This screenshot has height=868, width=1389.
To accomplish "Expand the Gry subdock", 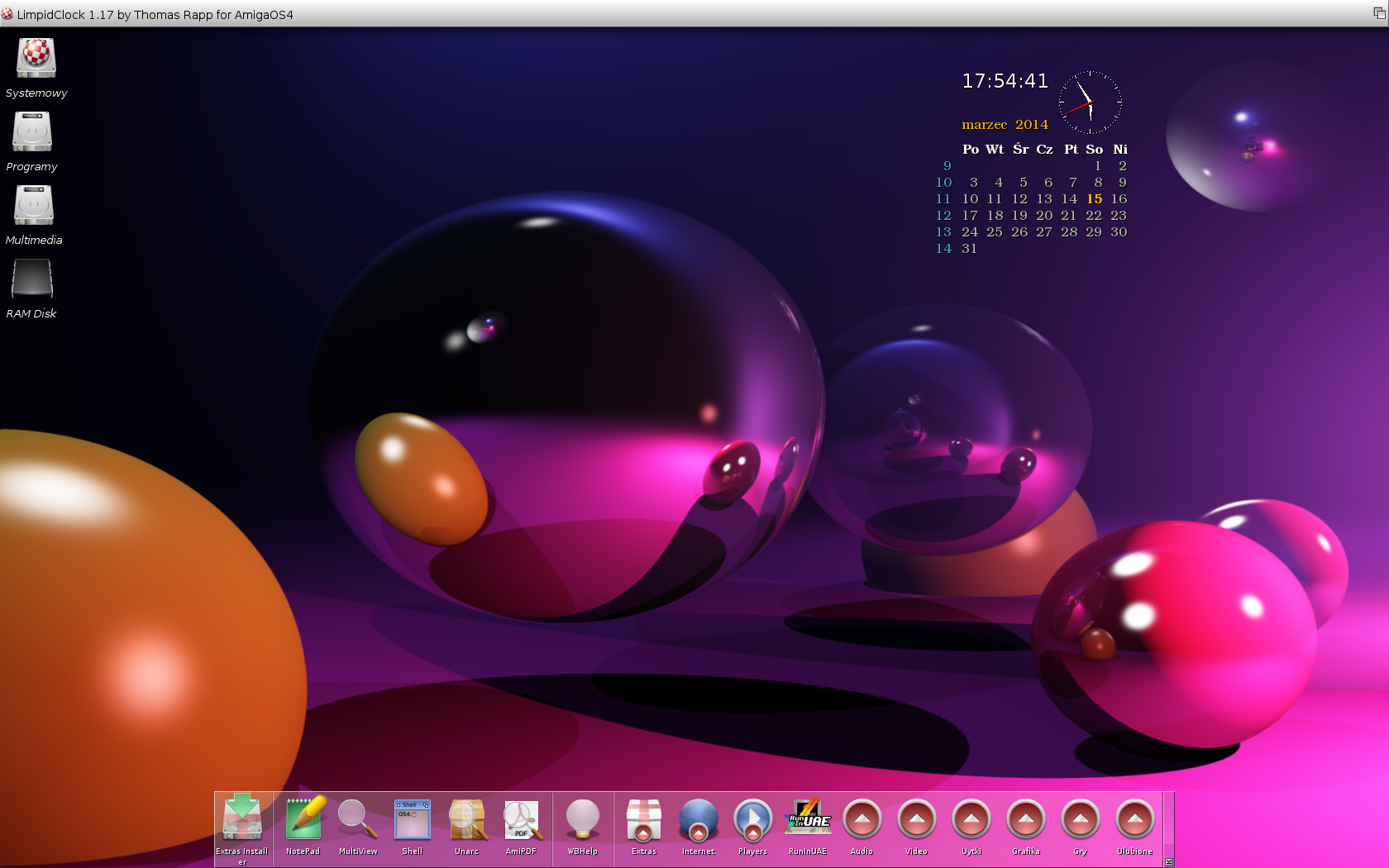I will pyautogui.click(x=1081, y=819).
